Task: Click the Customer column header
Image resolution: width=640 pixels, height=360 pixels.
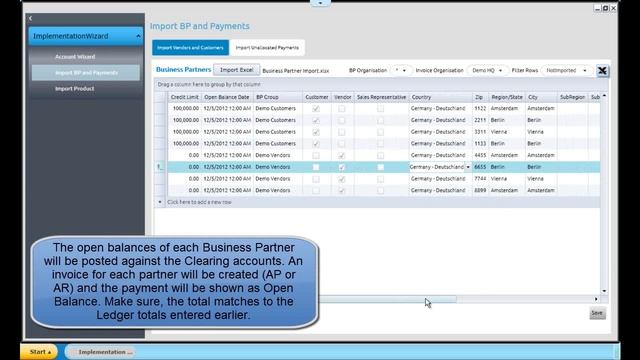Action: [316, 97]
